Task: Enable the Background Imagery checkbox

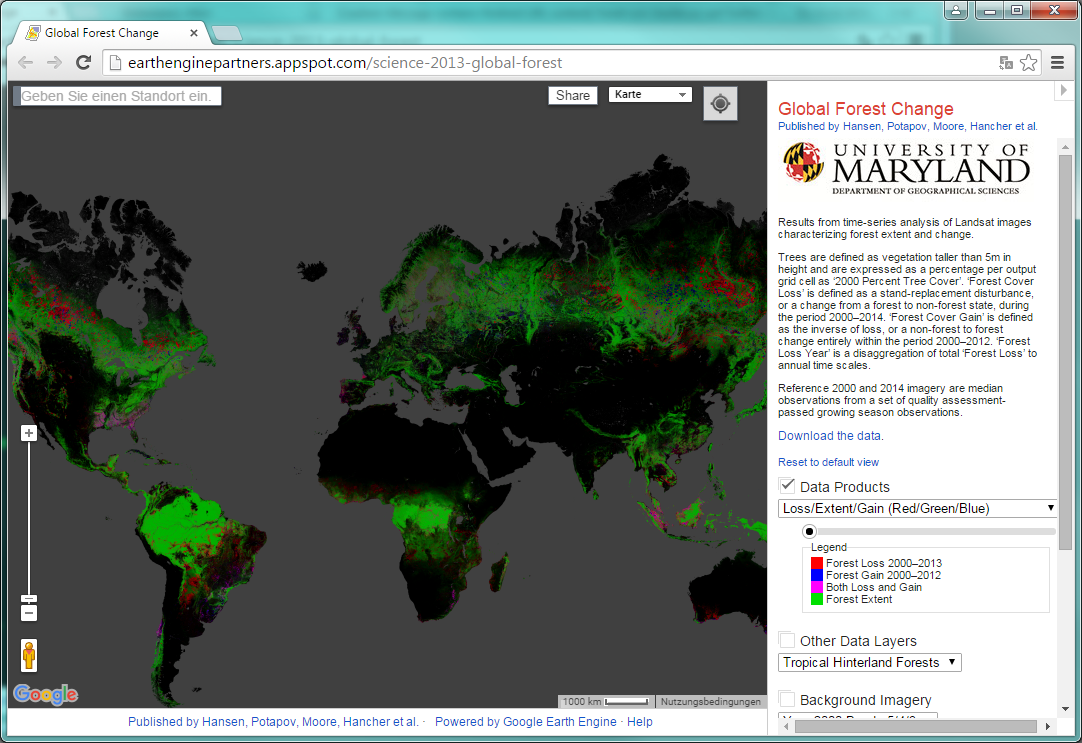Action: (788, 699)
